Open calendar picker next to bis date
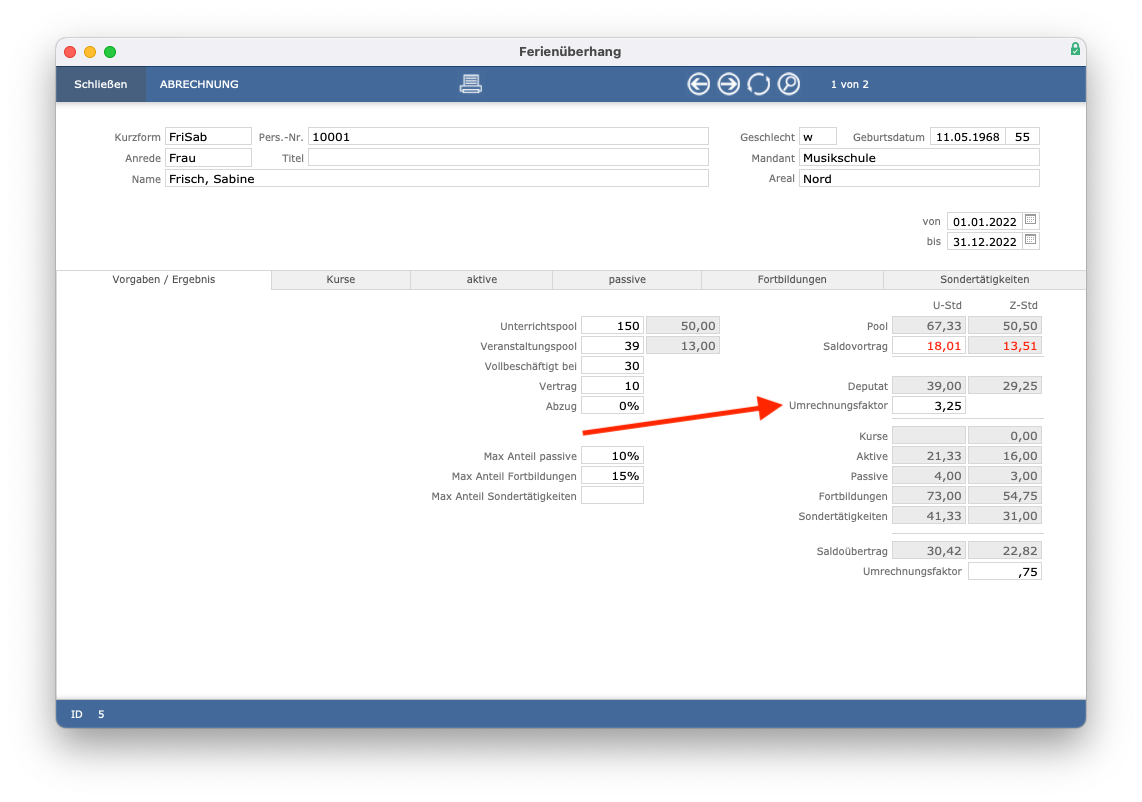 coord(1031,240)
